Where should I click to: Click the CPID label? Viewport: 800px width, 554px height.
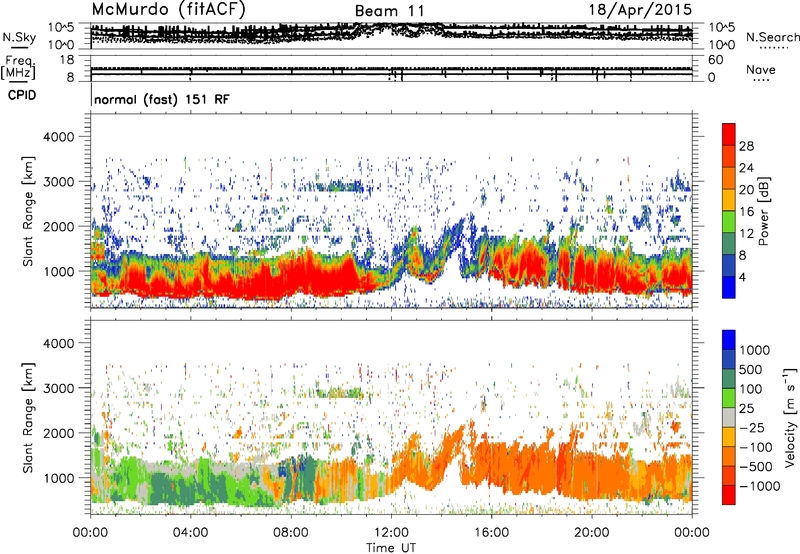point(22,95)
